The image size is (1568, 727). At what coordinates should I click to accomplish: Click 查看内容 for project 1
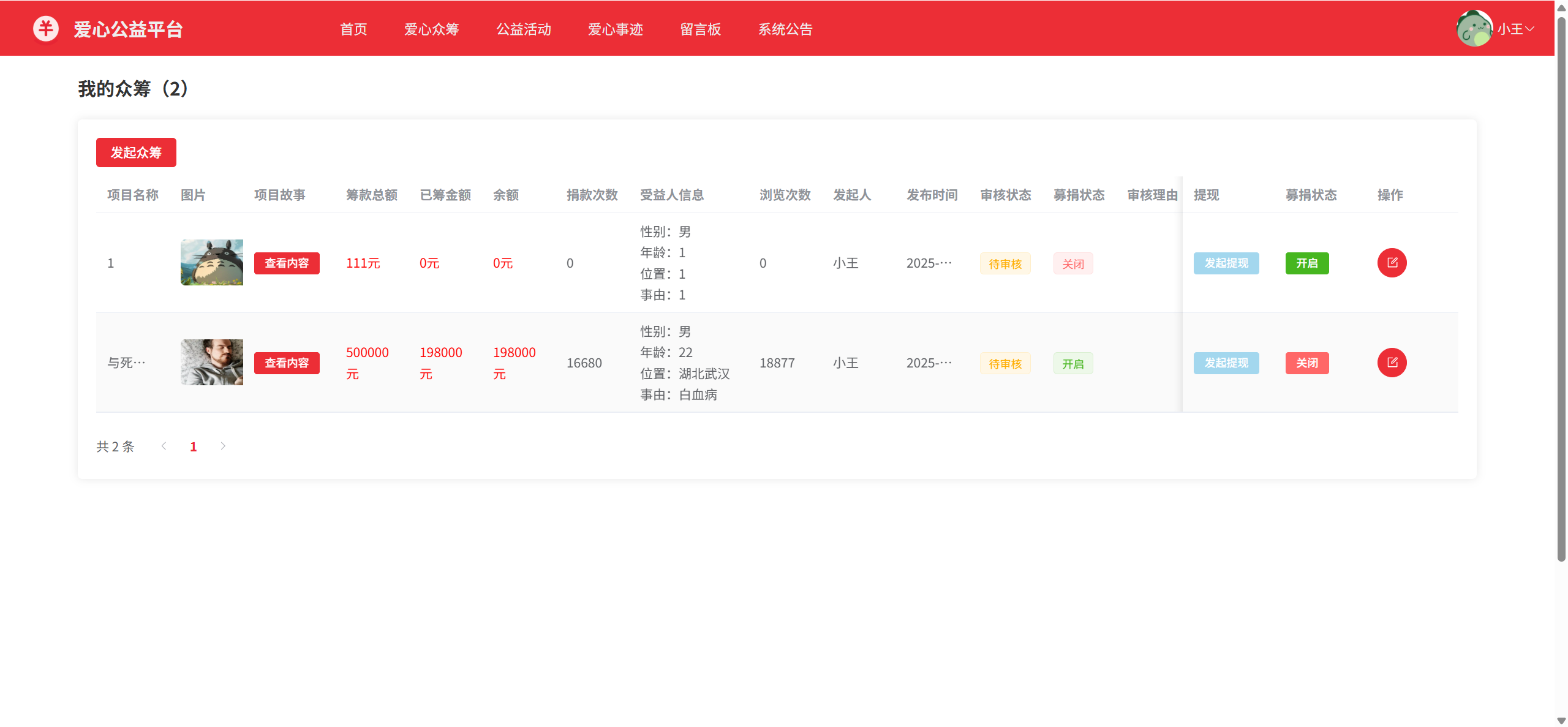tap(287, 263)
